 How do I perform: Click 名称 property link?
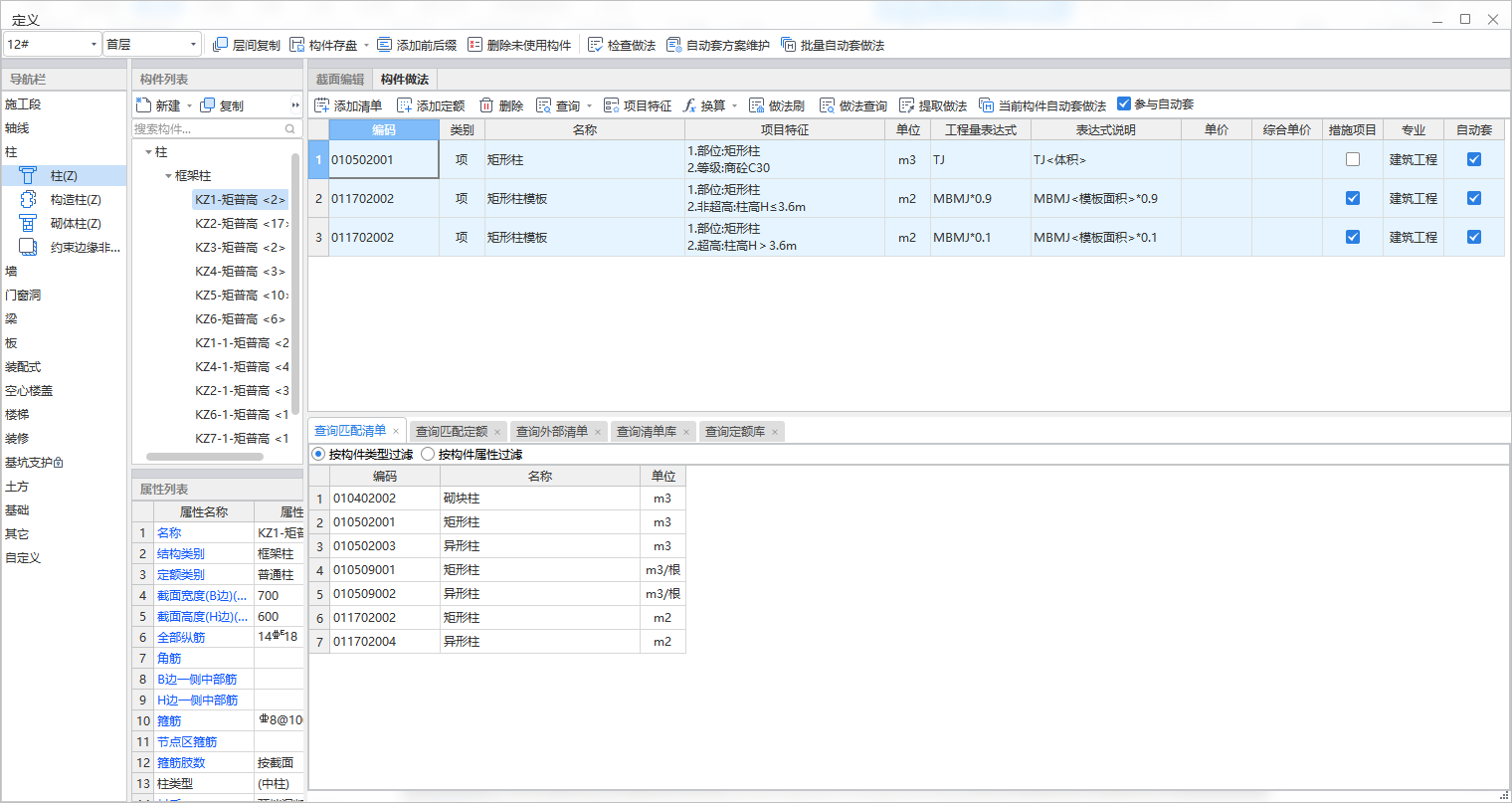[169, 532]
